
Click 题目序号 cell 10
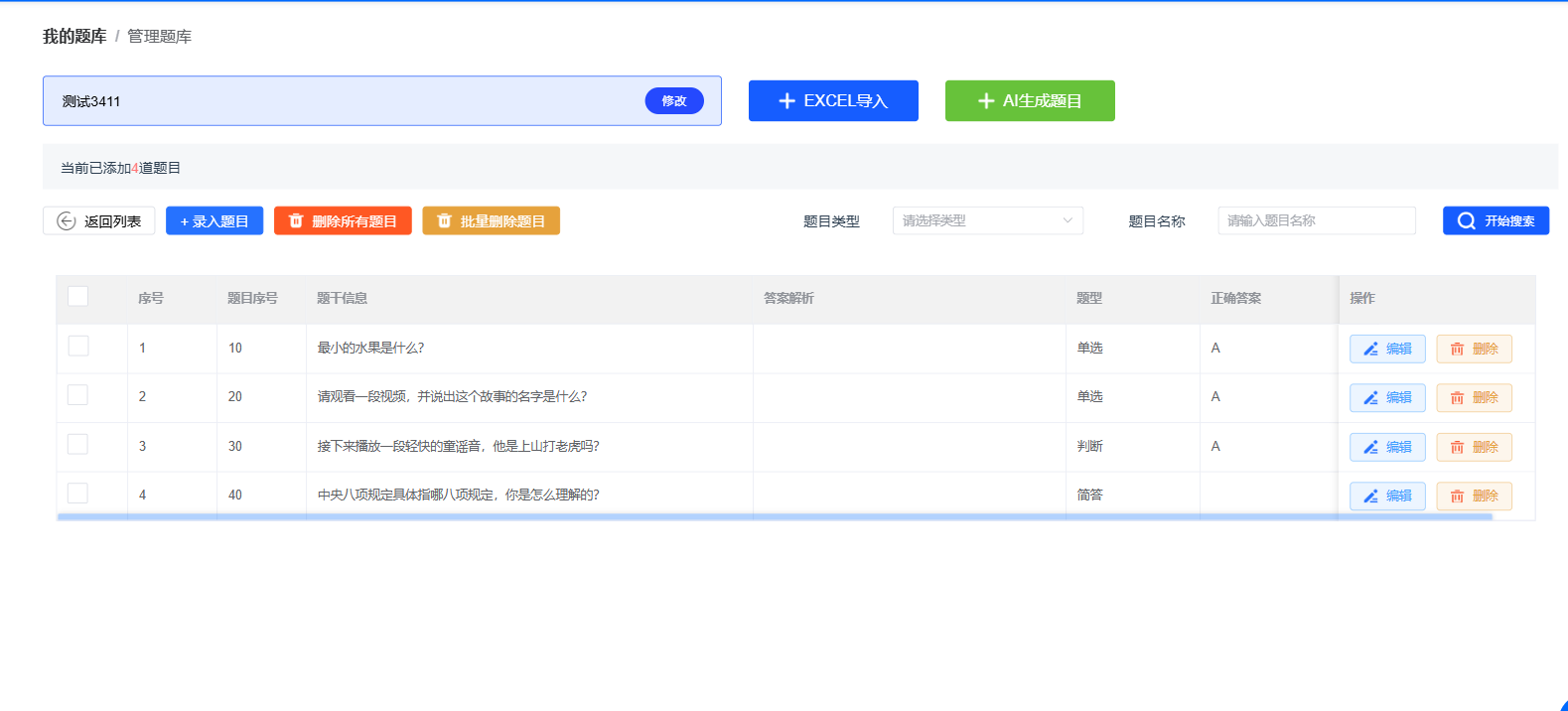click(235, 348)
